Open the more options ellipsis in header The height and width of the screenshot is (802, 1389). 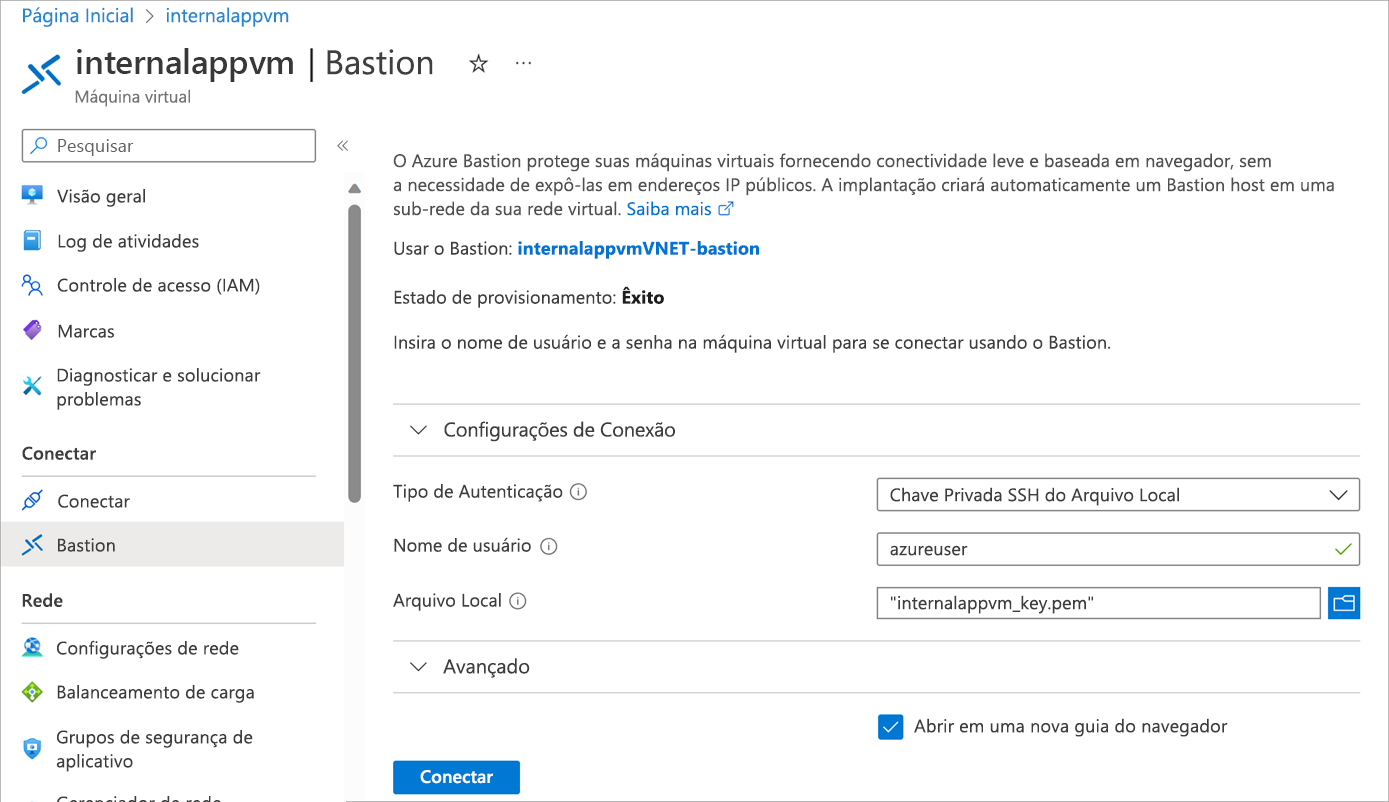point(523,63)
